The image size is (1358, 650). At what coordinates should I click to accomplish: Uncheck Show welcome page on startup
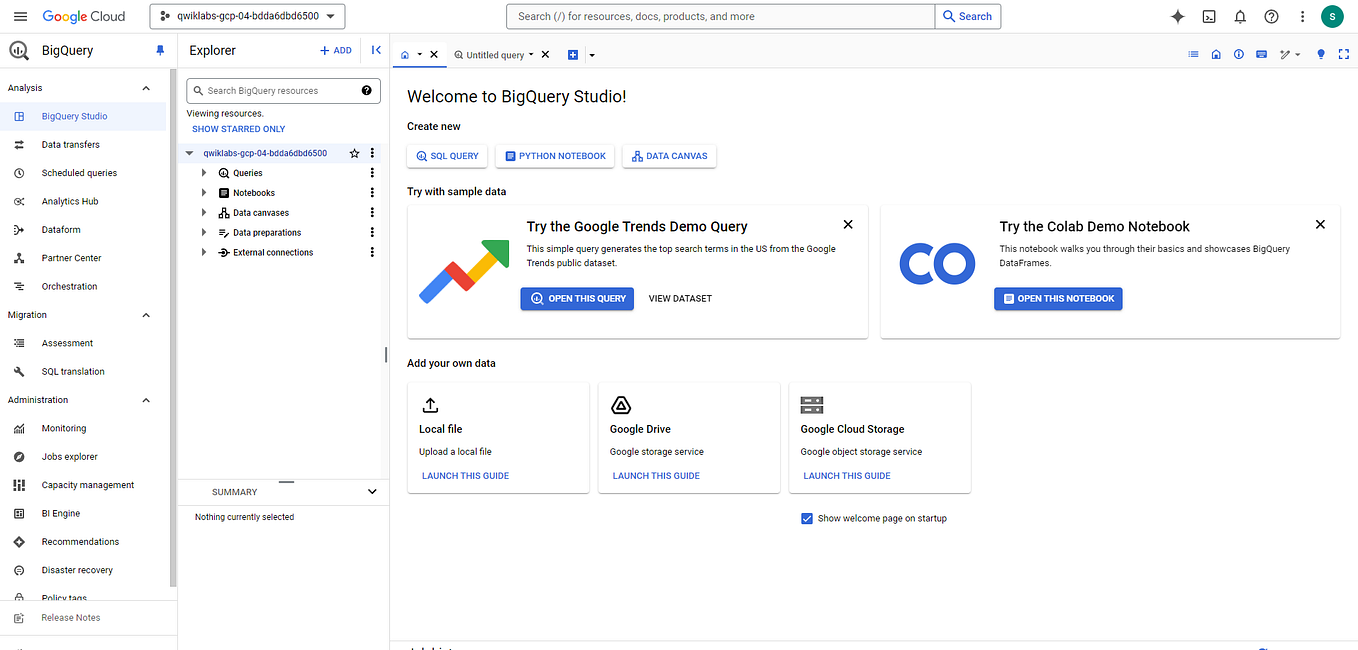click(806, 518)
